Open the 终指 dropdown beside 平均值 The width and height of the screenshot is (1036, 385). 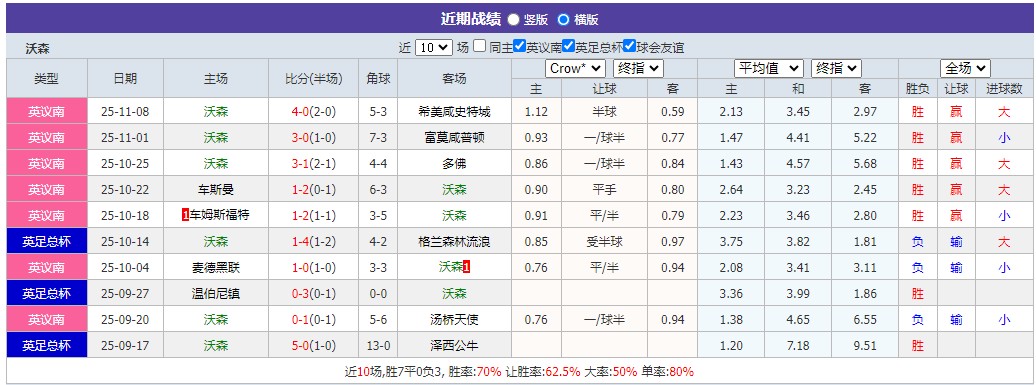(x=836, y=68)
